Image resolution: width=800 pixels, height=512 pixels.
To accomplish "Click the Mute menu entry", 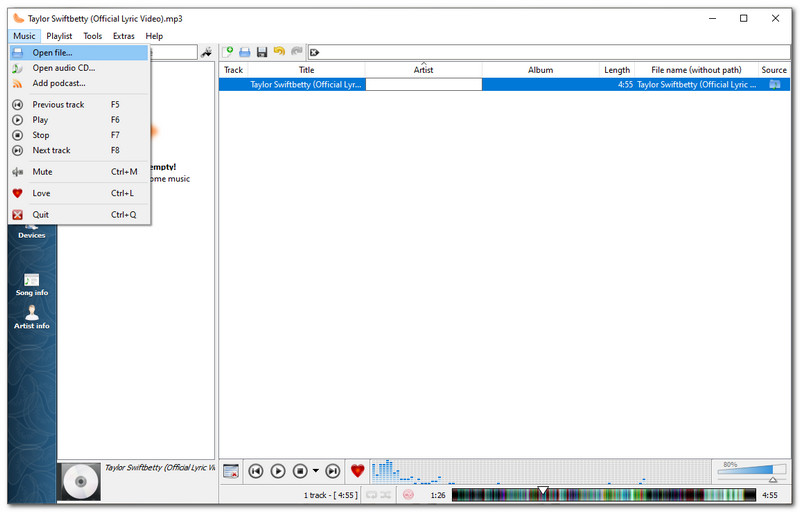I will pos(79,172).
